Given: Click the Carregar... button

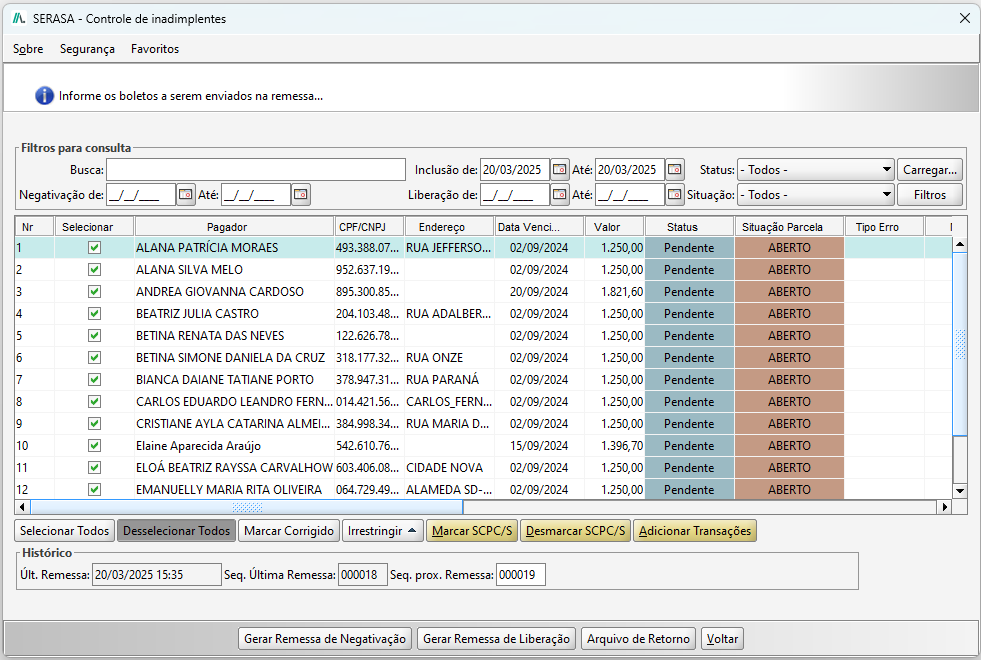Looking at the screenshot, I should (930, 170).
